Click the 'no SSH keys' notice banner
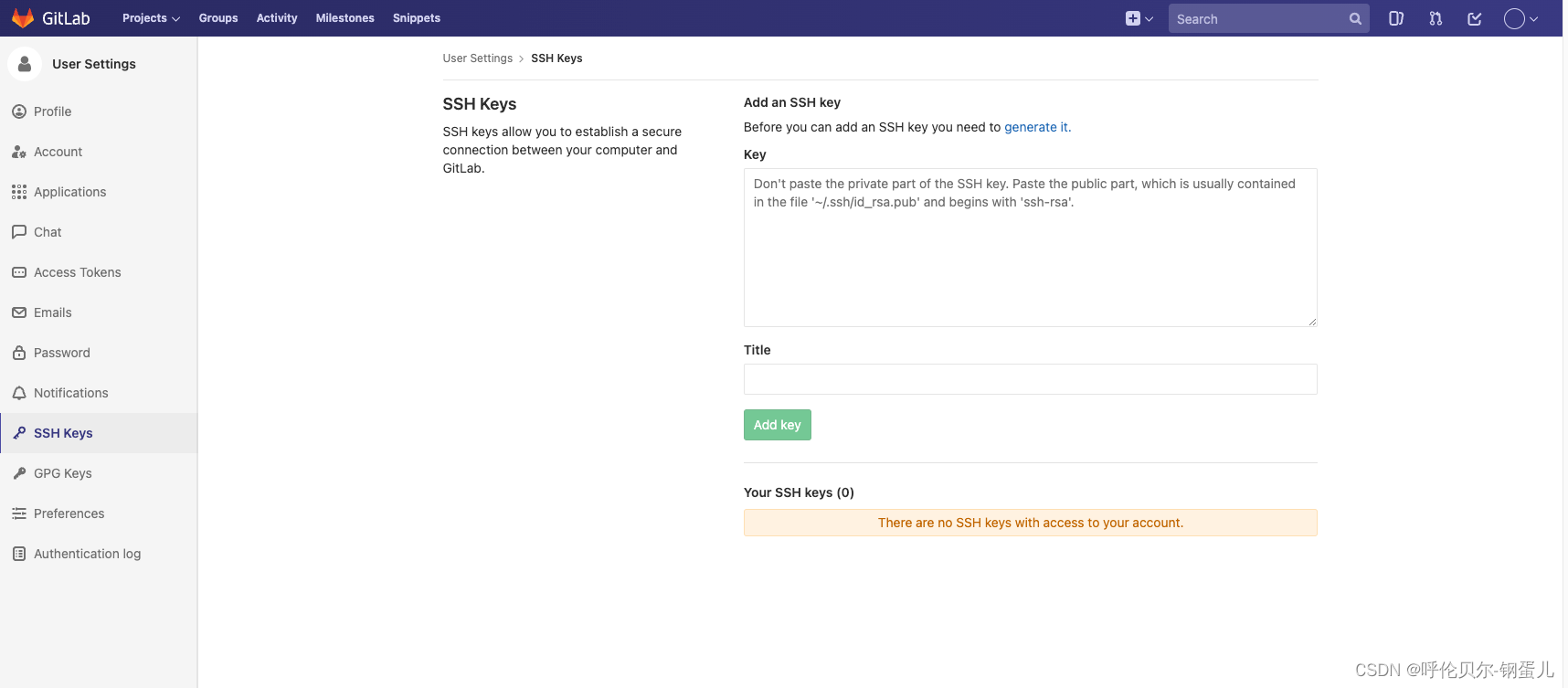 click(1031, 523)
